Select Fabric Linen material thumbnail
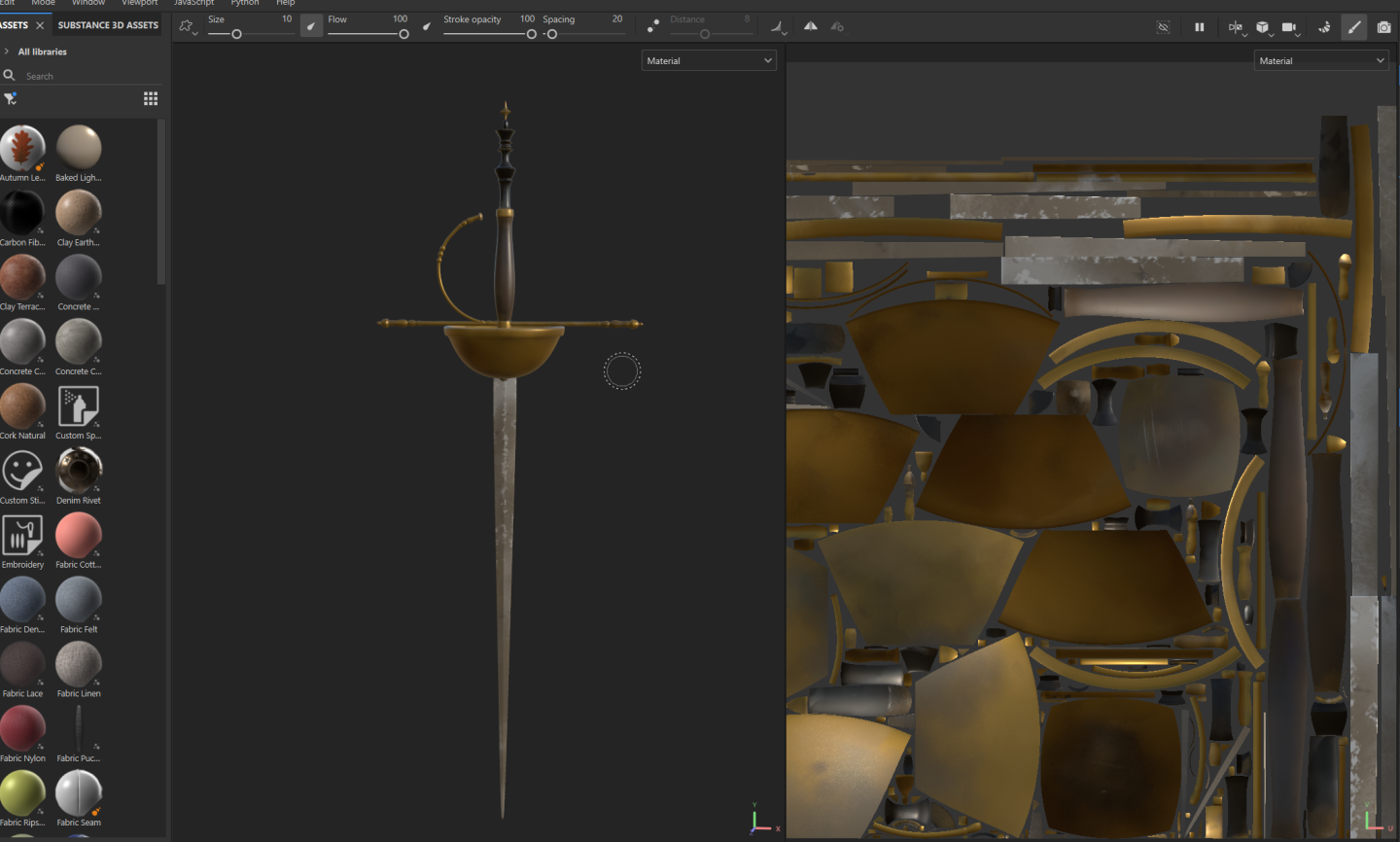The width and height of the screenshot is (1400, 842). (x=79, y=664)
